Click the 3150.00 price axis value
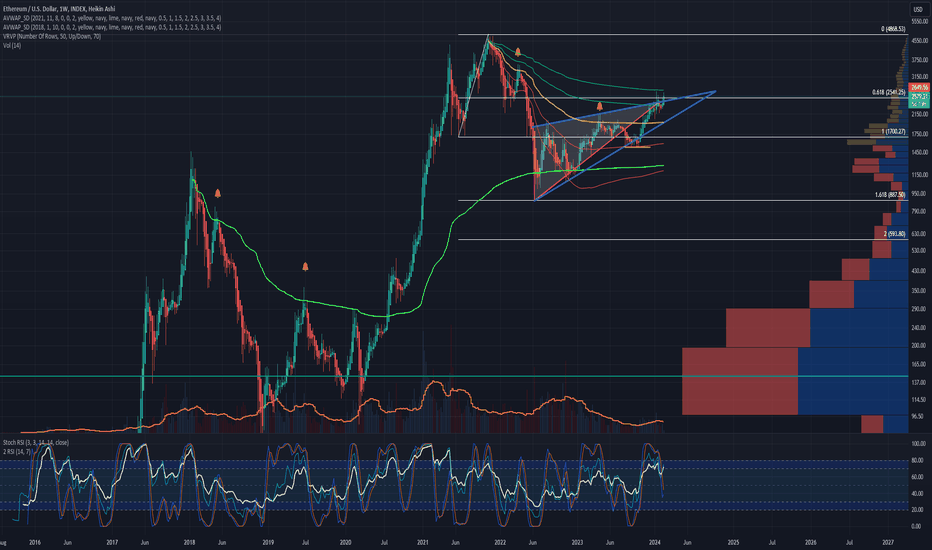932x550 pixels. point(919,77)
